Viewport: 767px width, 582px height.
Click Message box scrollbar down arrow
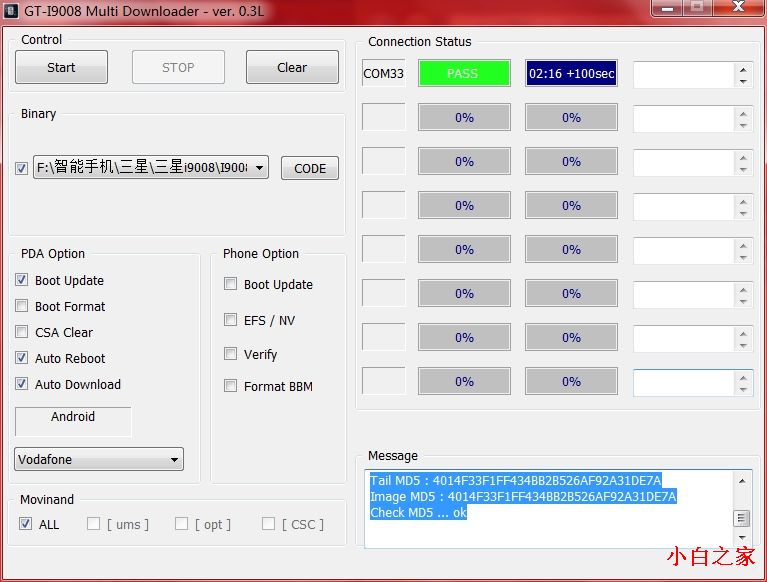[742, 537]
